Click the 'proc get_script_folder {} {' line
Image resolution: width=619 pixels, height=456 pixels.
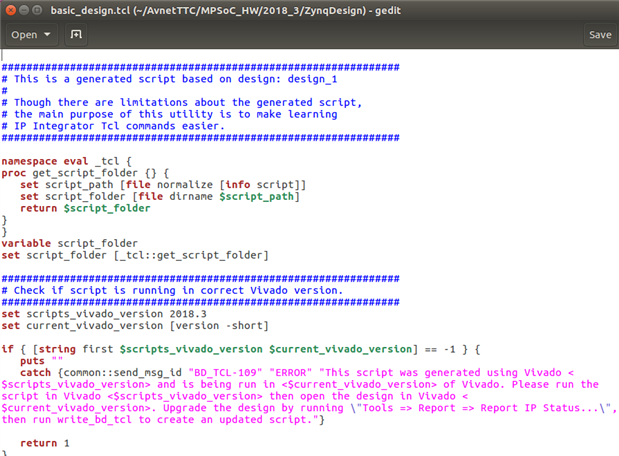pos(85,173)
